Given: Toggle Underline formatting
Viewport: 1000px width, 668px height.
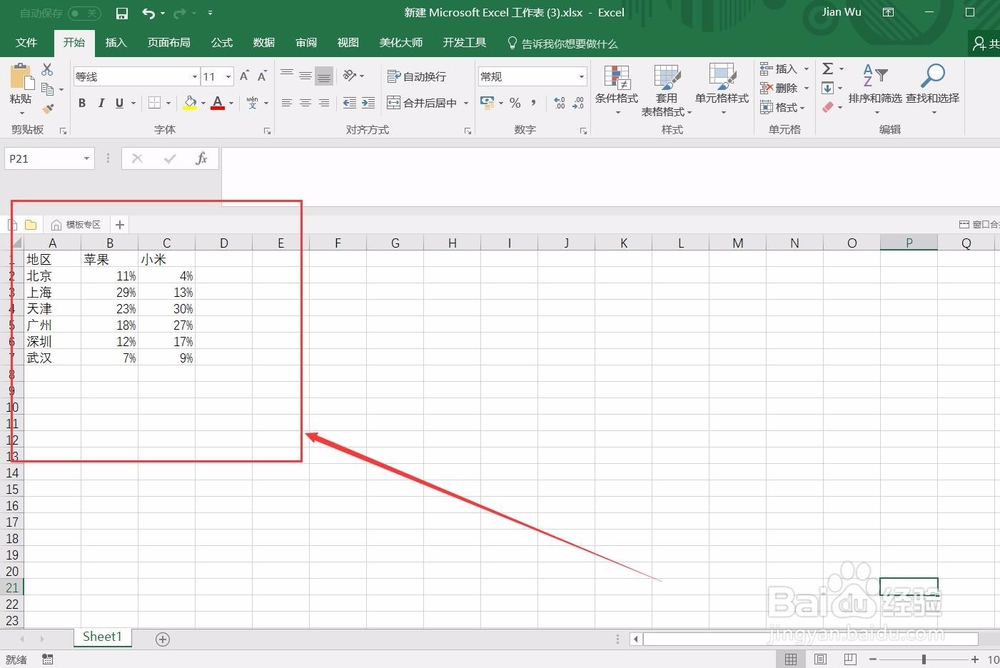Looking at the screenshot, I should point(119,103).
